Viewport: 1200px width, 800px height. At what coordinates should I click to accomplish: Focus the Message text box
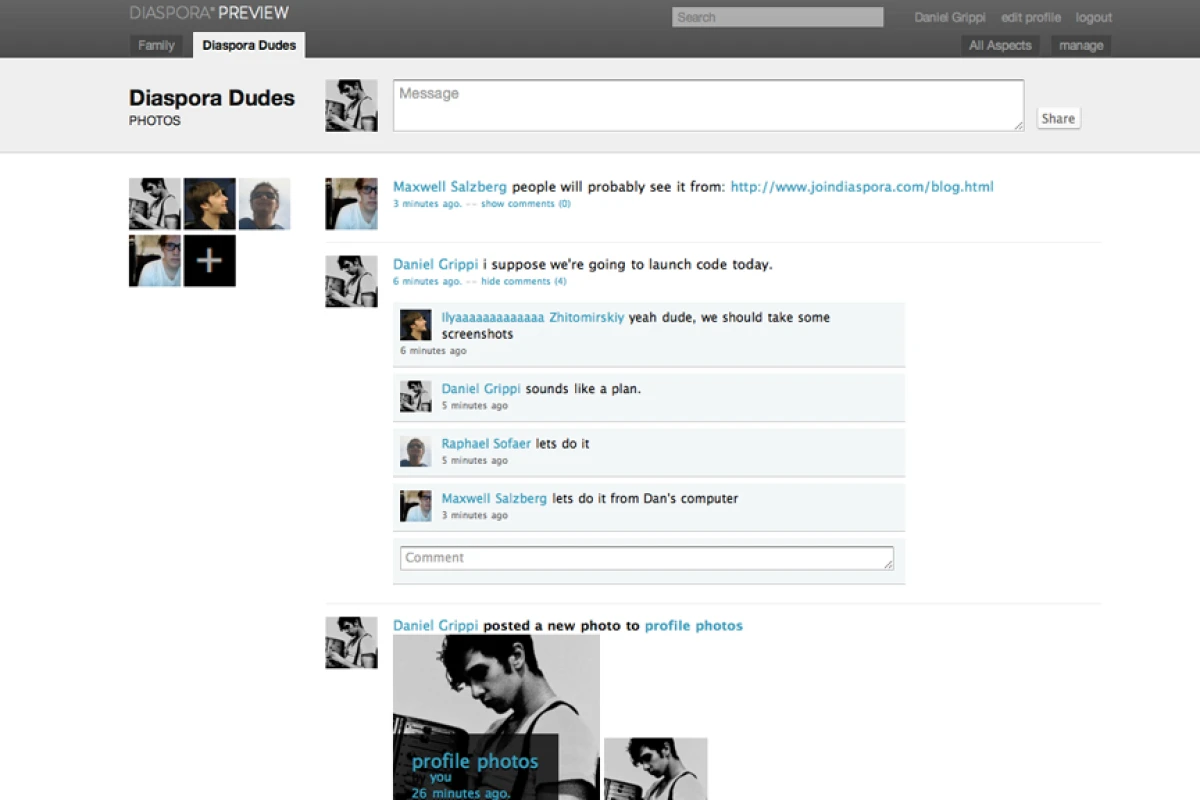click(x=708, y=105)
